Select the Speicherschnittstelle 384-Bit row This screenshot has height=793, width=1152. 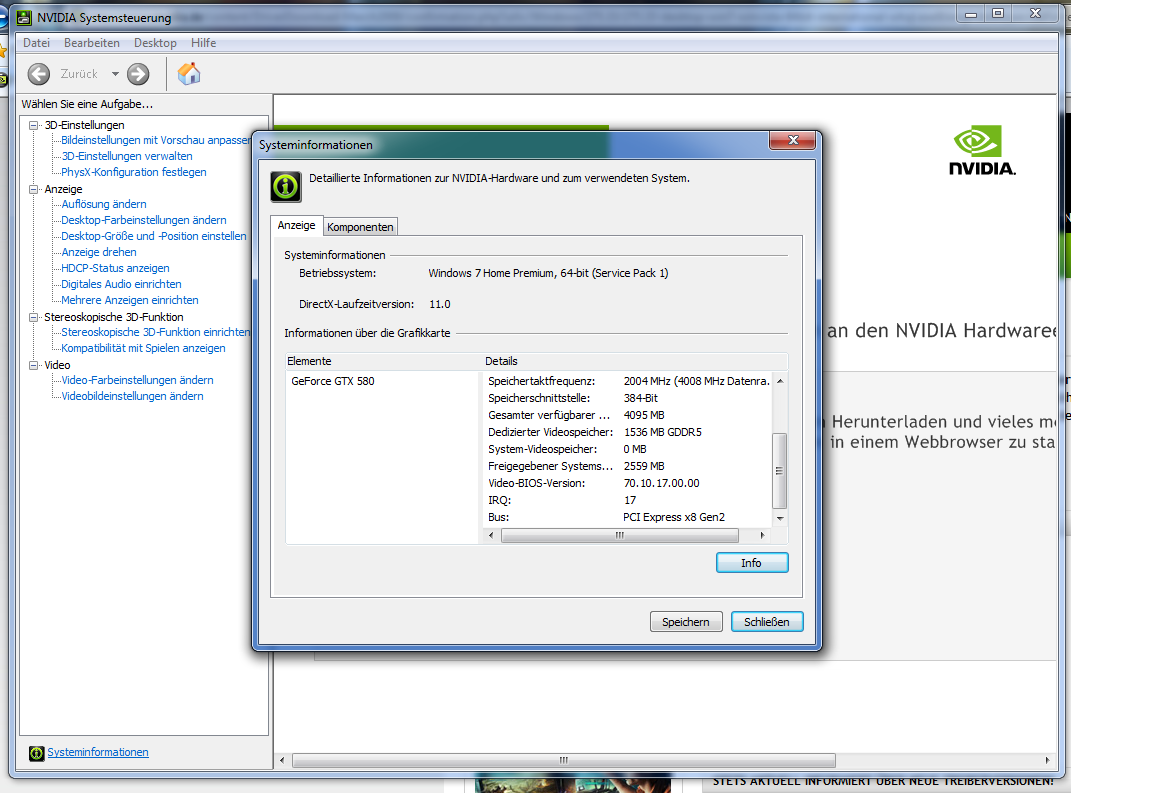tap(629, 398)
